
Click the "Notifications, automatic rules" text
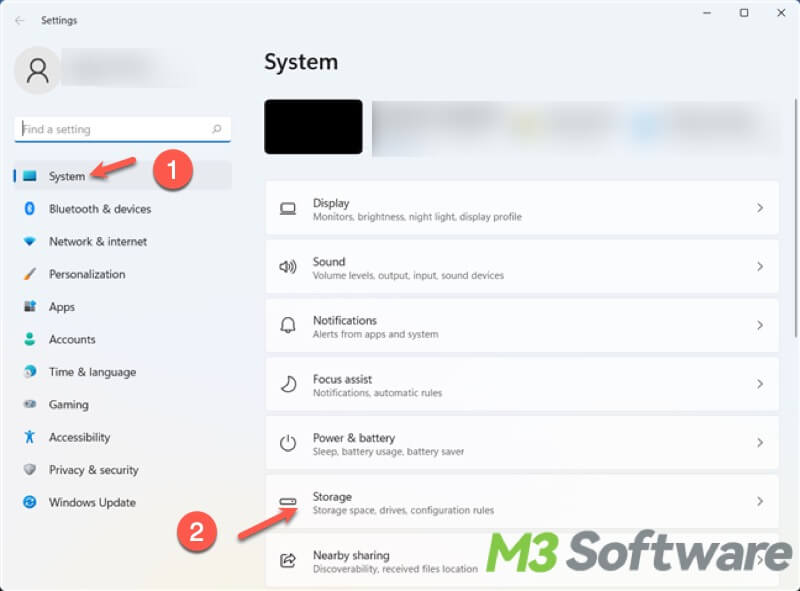click(377, 393)
